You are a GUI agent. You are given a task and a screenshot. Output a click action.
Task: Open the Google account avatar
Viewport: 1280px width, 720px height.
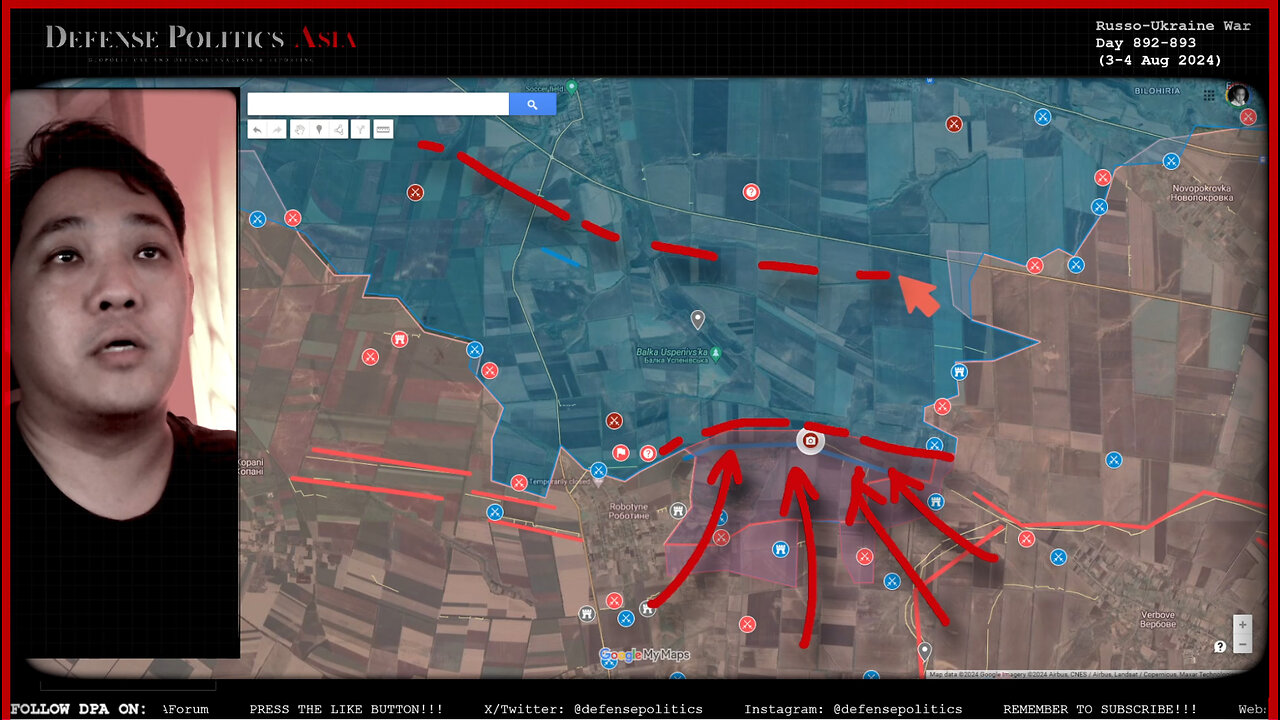(1239, 95)
